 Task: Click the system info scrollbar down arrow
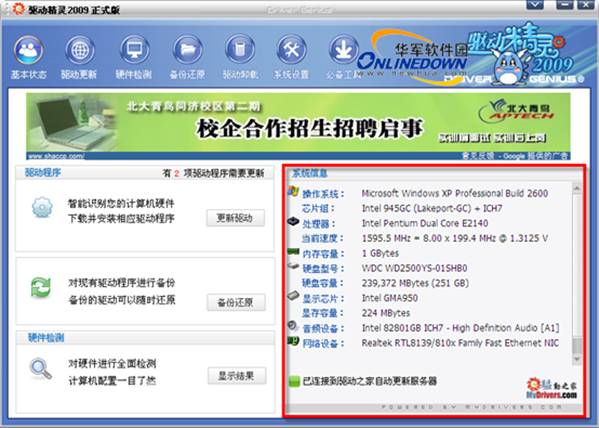577,359
